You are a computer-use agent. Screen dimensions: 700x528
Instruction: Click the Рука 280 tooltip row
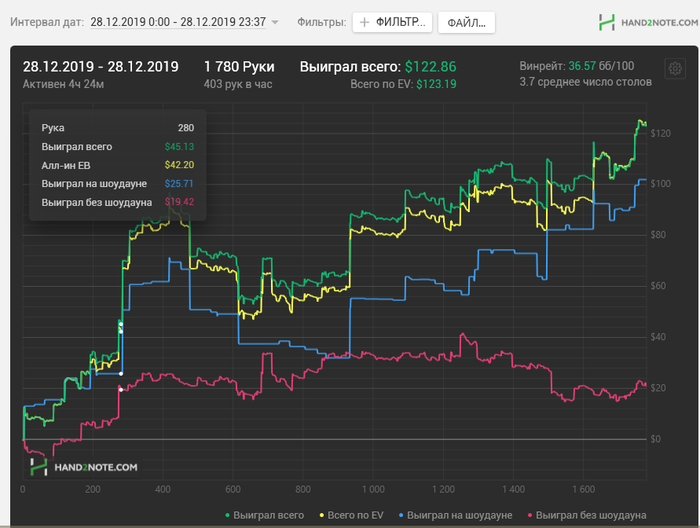coord(117,128)
